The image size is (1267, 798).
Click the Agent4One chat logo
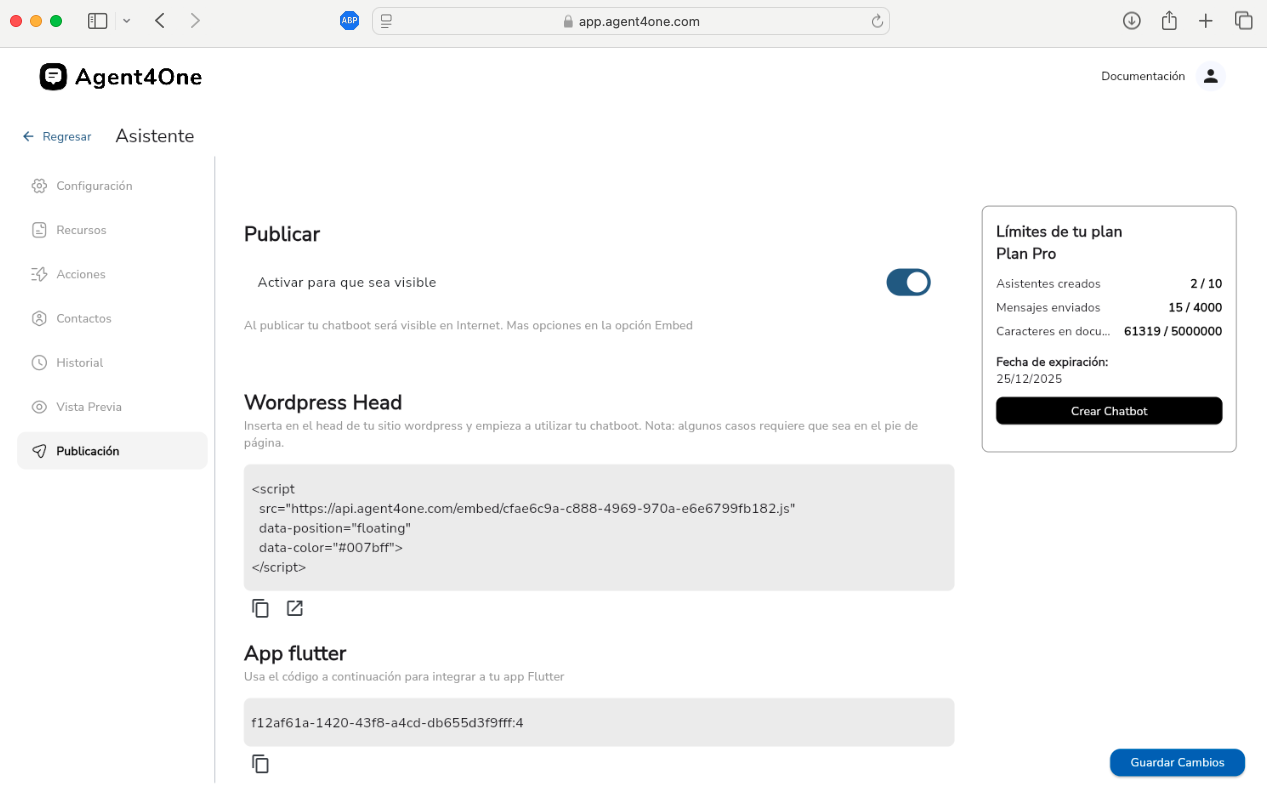53,77
